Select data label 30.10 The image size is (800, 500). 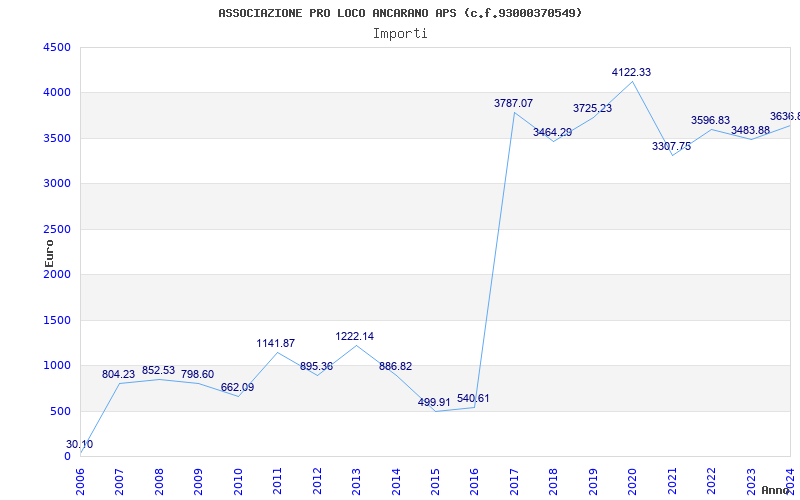click(x=80, y=444)
